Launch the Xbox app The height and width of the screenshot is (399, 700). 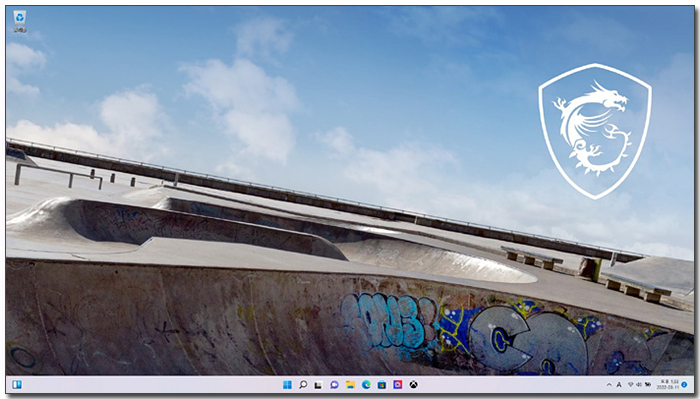(x=414, y=384)
